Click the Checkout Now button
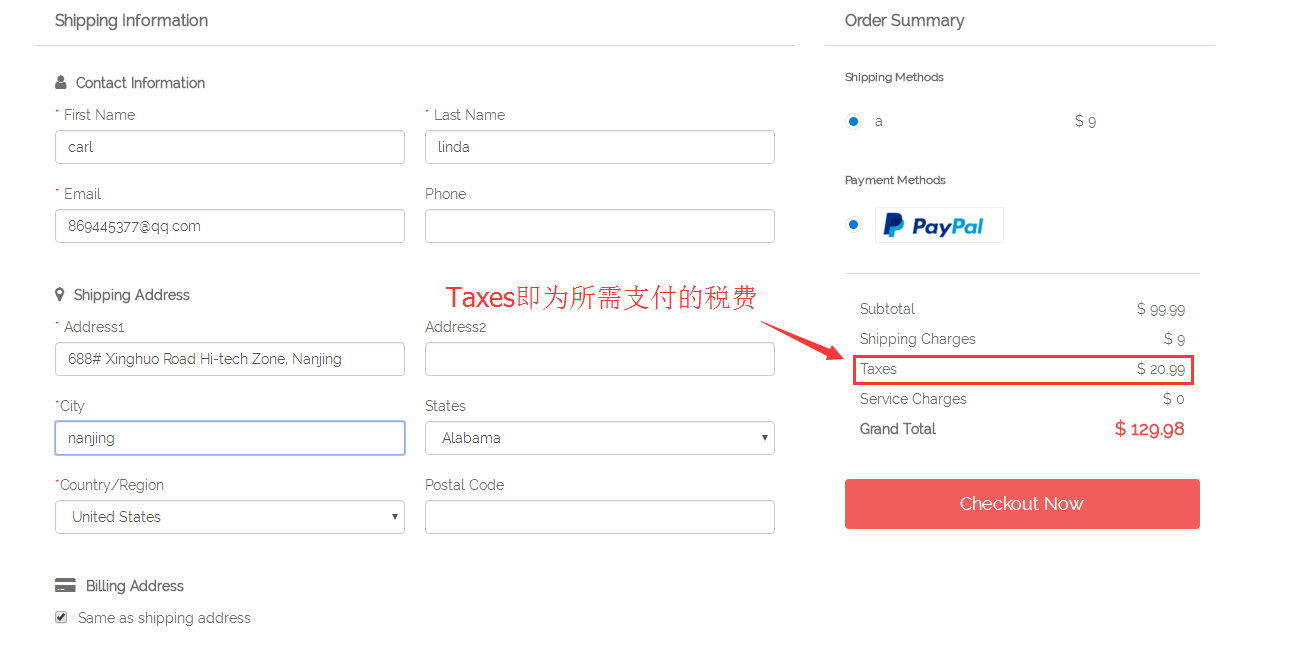Screen dimensions: 1304x654 pyautogui.click(x=1022, y=504)
